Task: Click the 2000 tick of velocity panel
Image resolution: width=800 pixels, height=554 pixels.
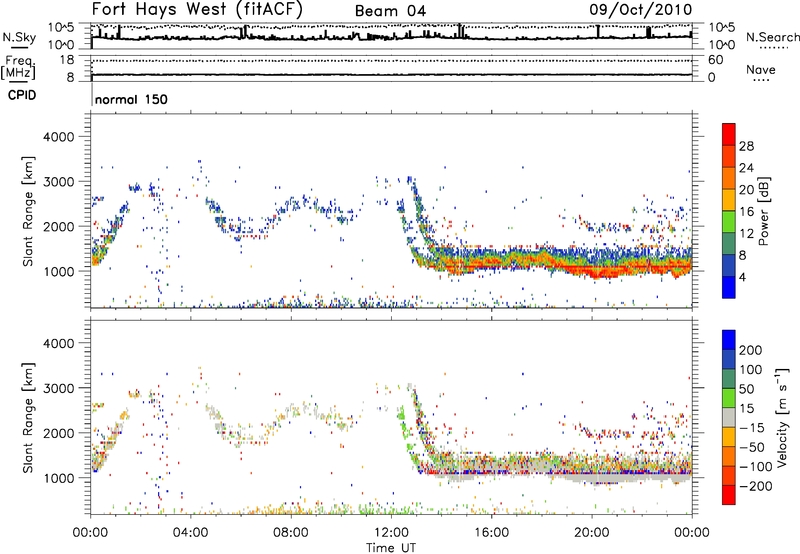Action: (58, 433)
